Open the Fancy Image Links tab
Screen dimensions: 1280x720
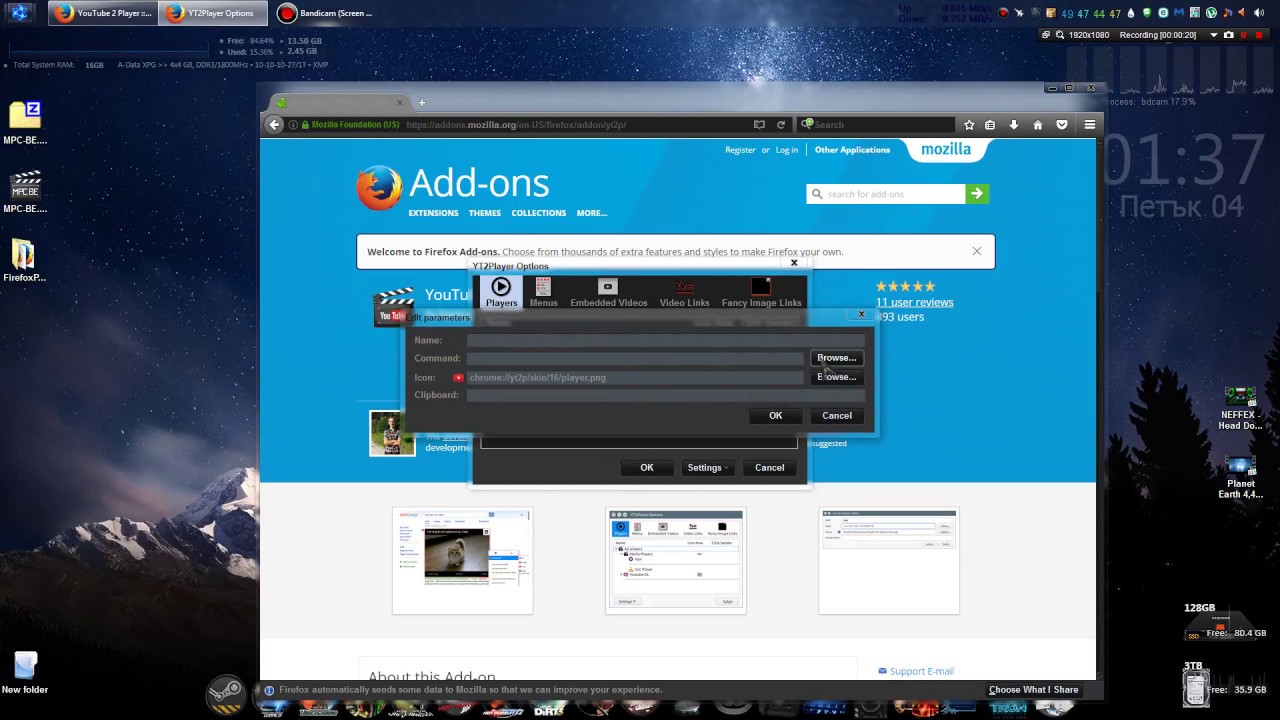pyautogui.click(x=761, y=292)
